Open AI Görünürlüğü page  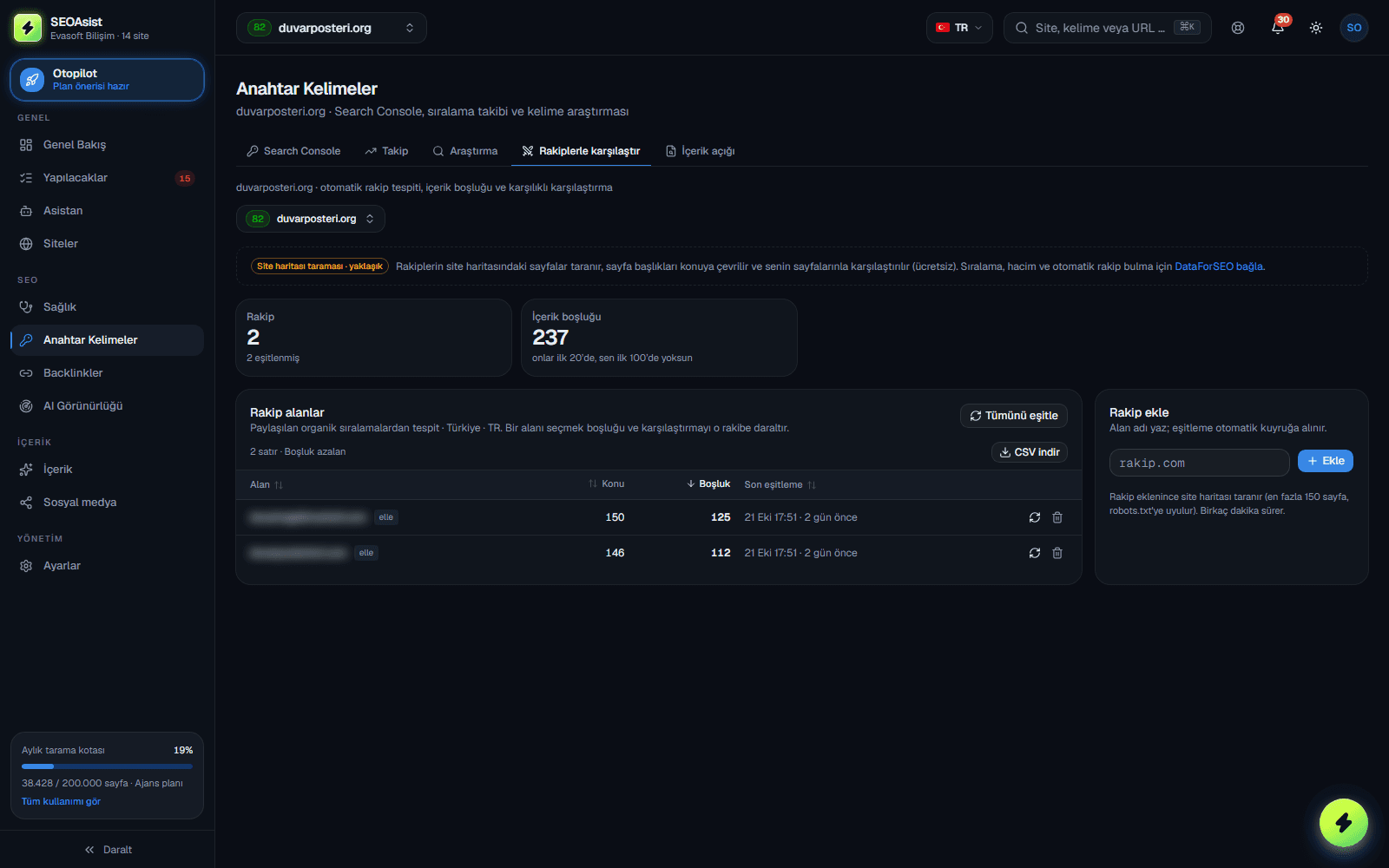108,406
